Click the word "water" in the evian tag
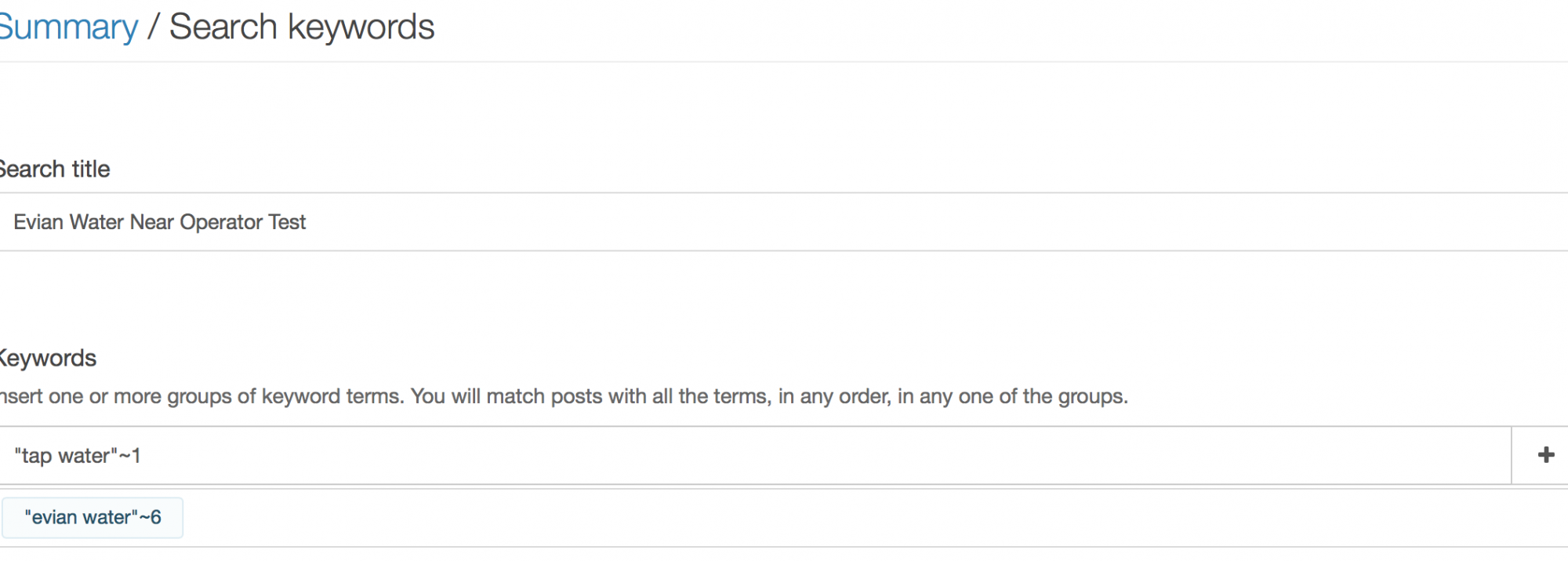This screenshot has width=1568, height=561. [x=108, y=518]
